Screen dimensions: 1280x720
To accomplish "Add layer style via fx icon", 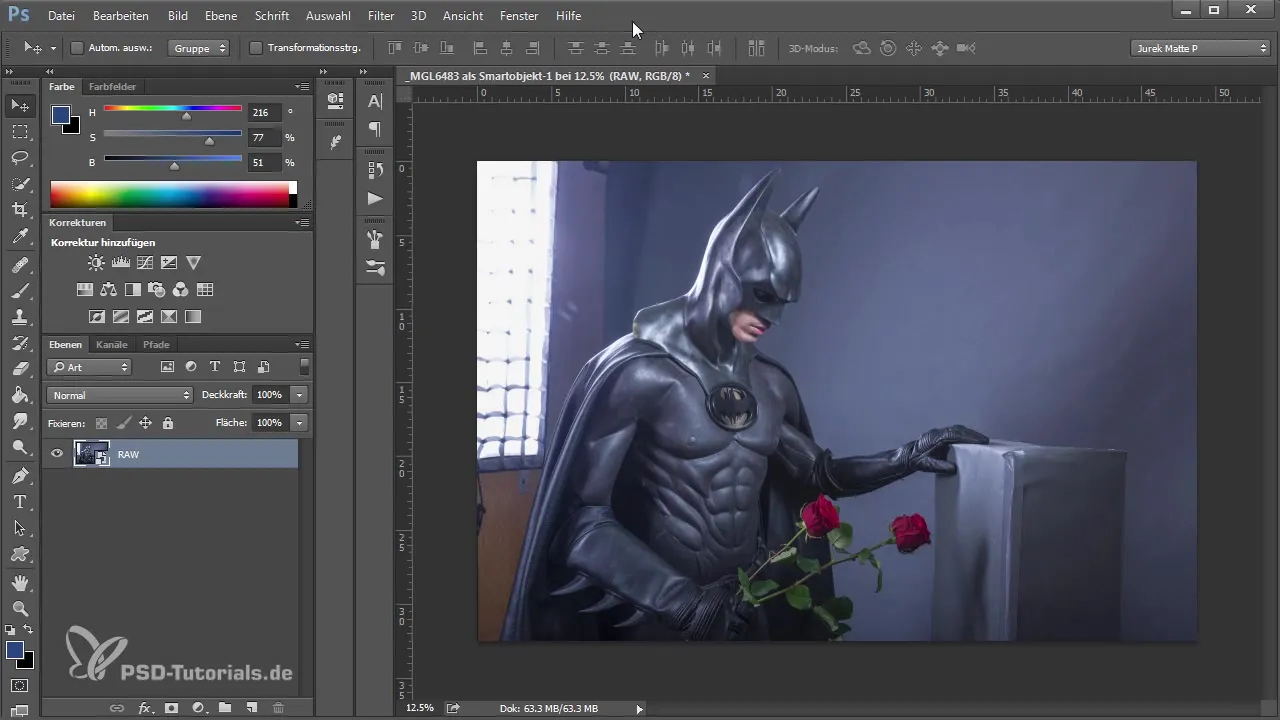I will coord(144,708).
